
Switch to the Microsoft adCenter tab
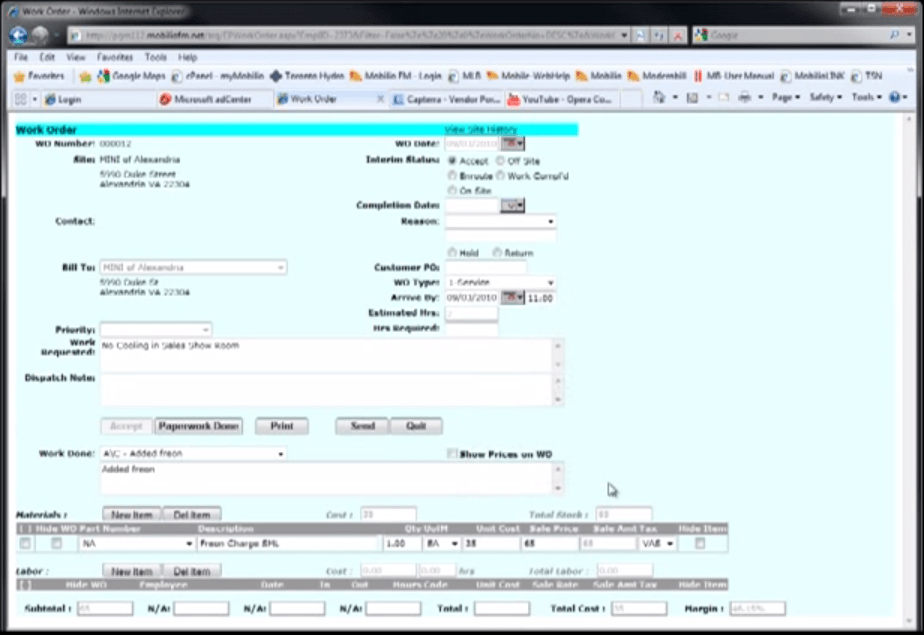215,100
